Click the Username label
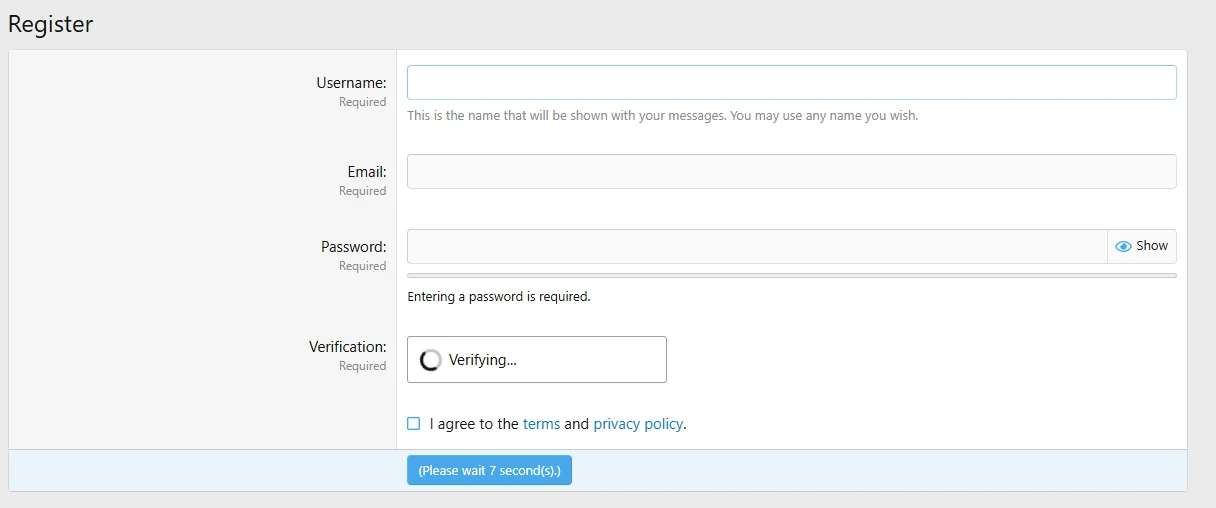 [x=351, y=83]
